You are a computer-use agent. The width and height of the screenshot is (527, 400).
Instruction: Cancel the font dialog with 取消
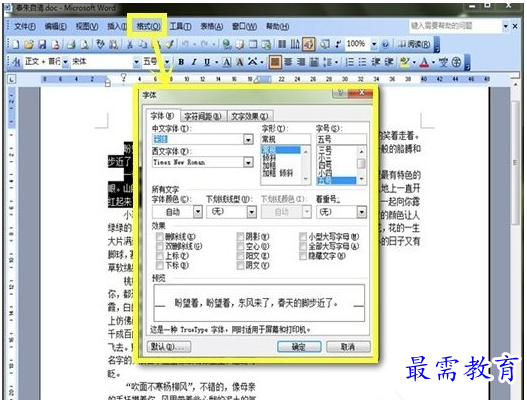click(x=348, y=347)
